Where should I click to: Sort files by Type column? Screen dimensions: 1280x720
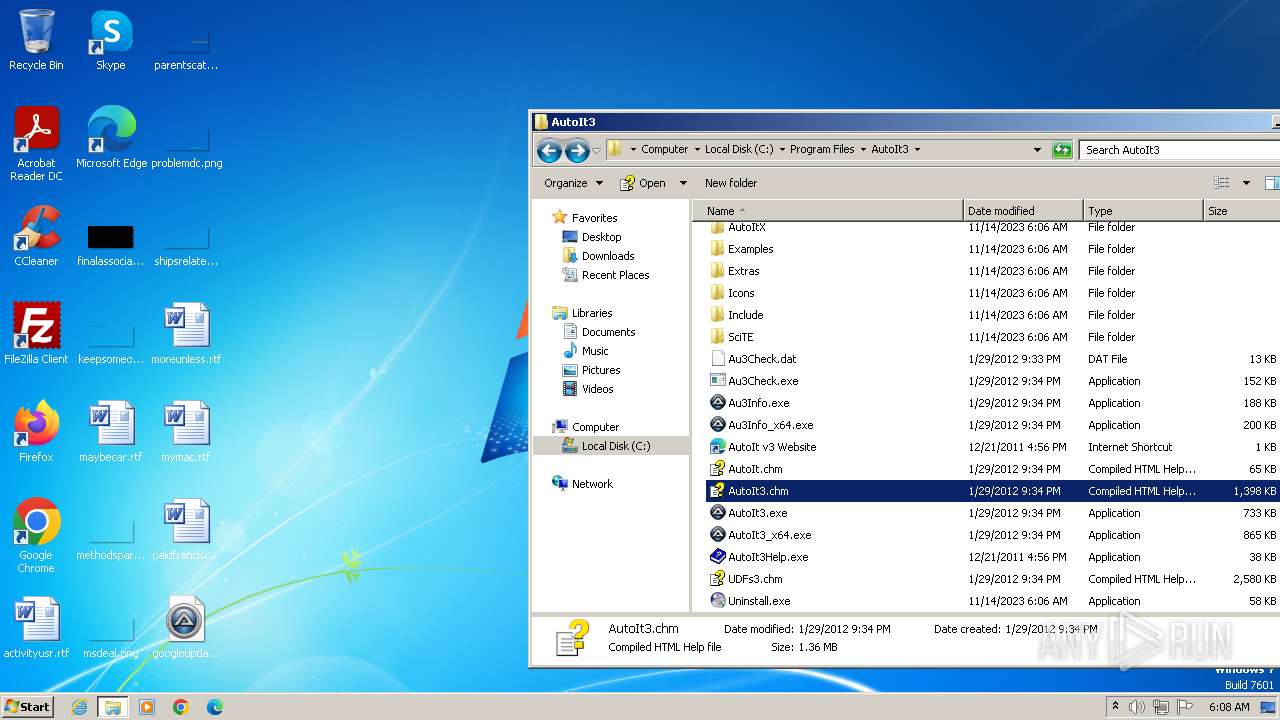click(x=1143, y=211)
